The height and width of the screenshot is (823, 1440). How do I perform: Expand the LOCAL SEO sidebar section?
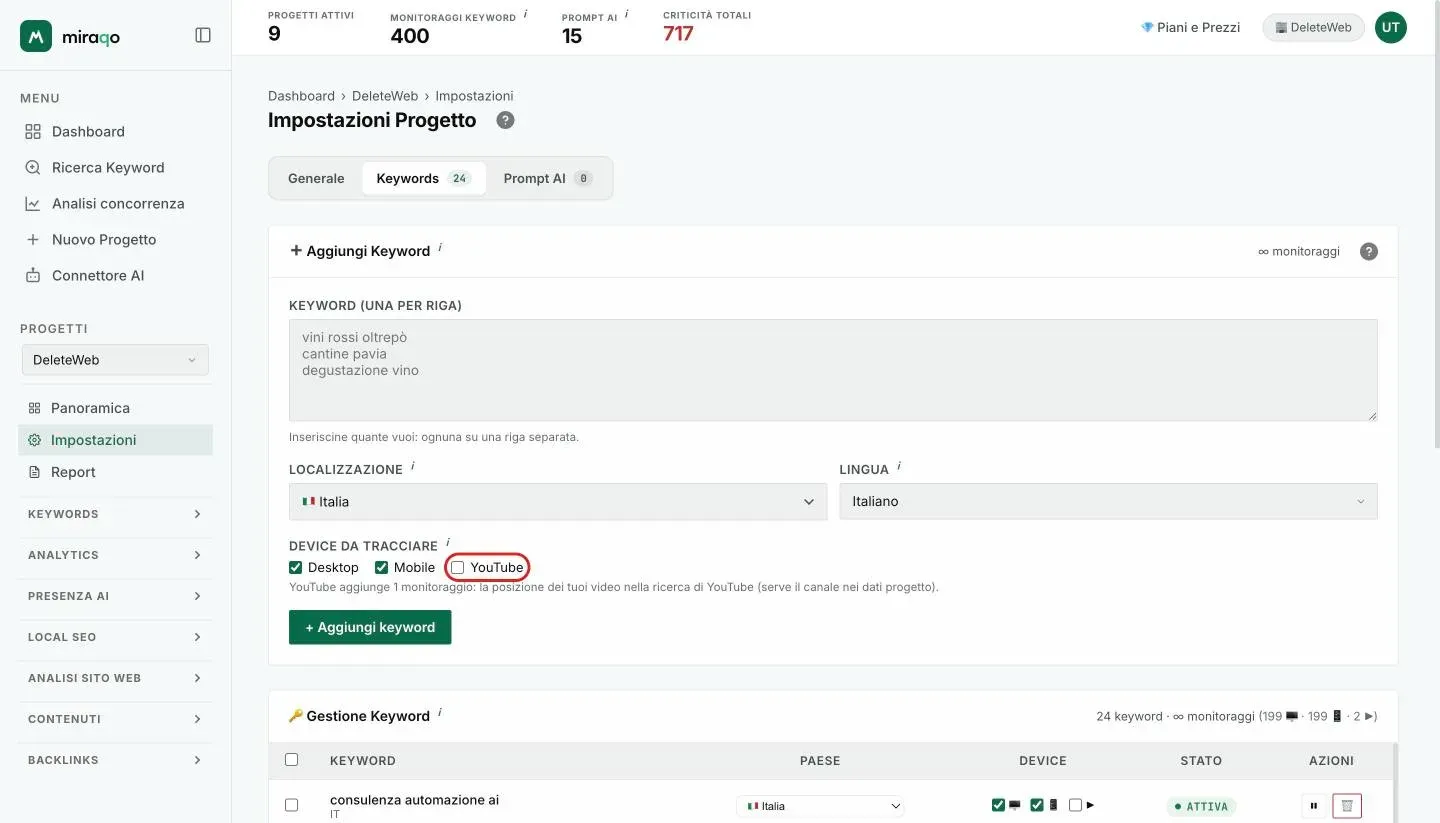point(115,637)
